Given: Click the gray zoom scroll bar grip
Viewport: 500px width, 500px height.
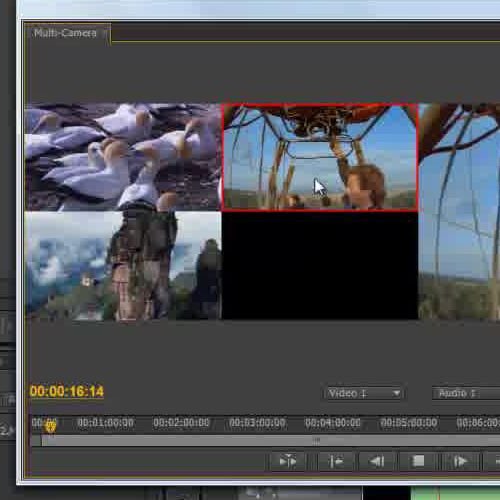Looking at the screenshot, I should pyautogui.click(x=316, y=440).
